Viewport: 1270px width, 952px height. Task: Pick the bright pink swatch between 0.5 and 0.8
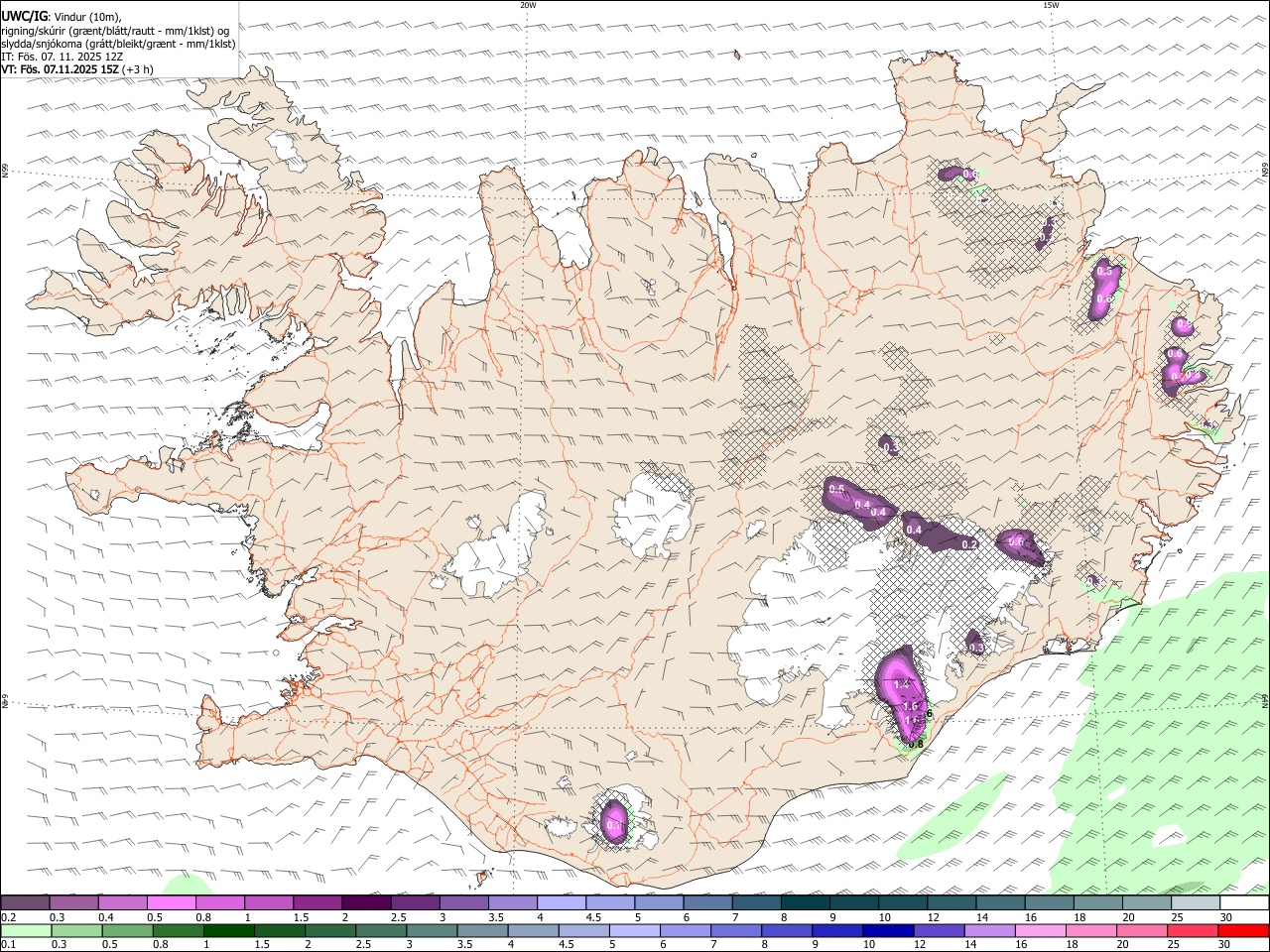pyautogui.click(x=171, y=903)
